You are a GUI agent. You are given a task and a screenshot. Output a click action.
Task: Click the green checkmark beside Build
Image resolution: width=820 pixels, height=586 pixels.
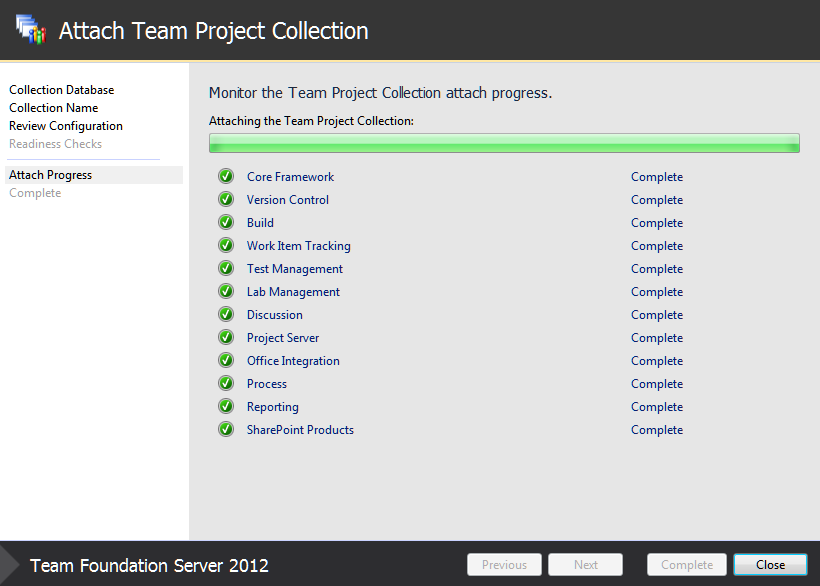click(226, 222)
